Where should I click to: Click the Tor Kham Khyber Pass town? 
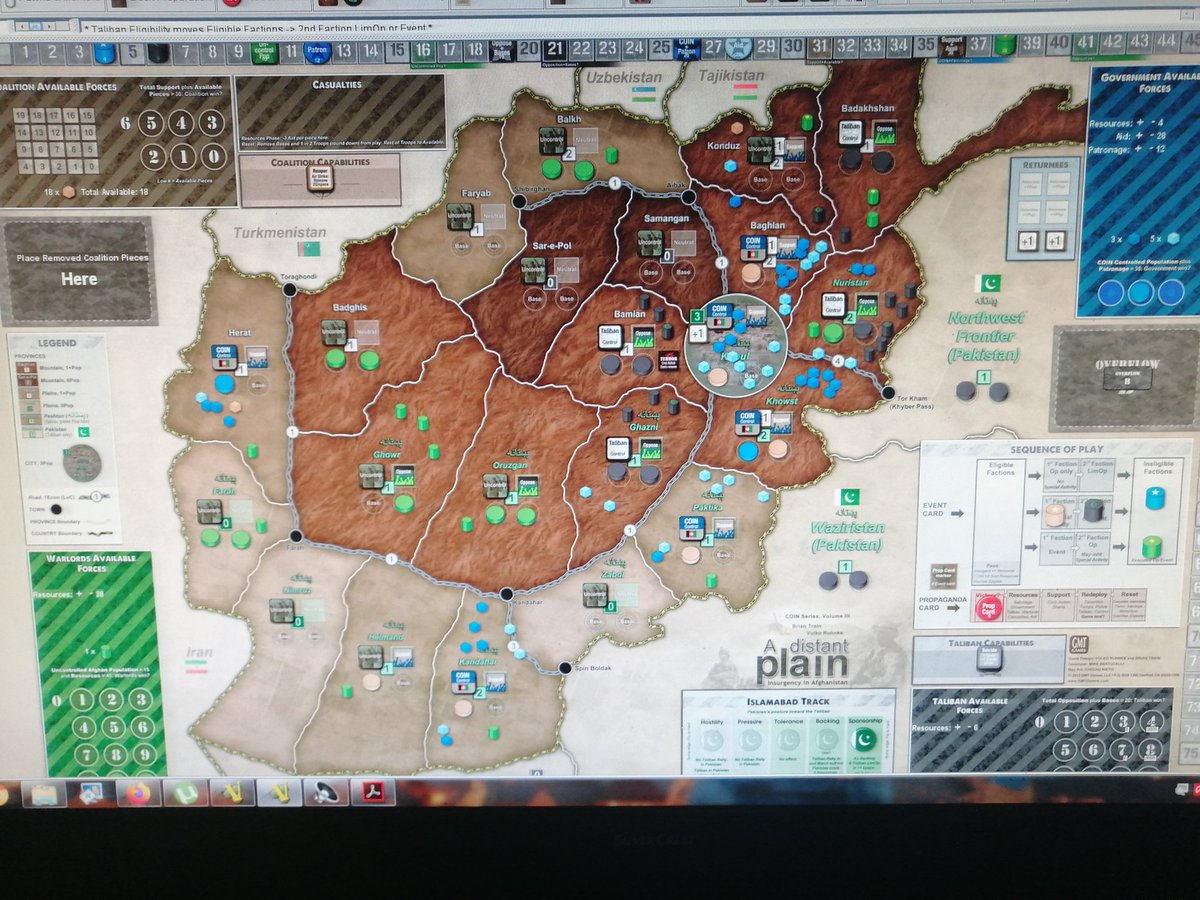point(888,393)
